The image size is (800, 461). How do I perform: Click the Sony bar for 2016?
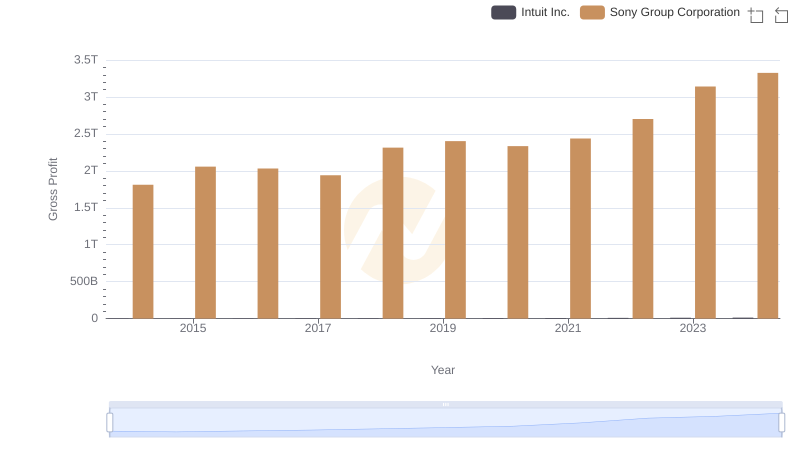point(268,243)
